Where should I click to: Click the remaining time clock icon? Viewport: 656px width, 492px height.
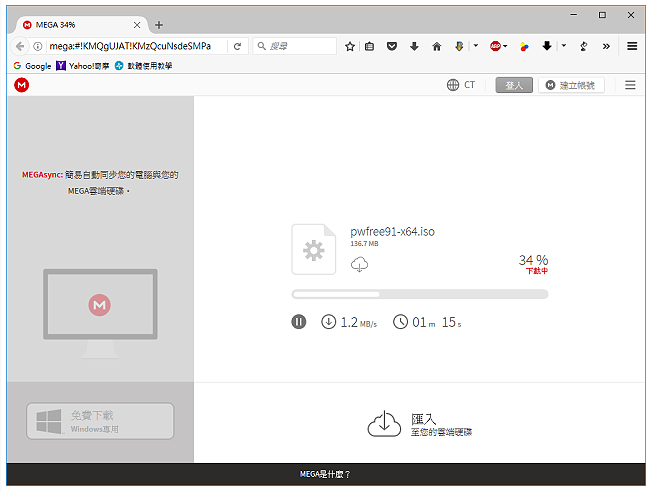(400, 322)
